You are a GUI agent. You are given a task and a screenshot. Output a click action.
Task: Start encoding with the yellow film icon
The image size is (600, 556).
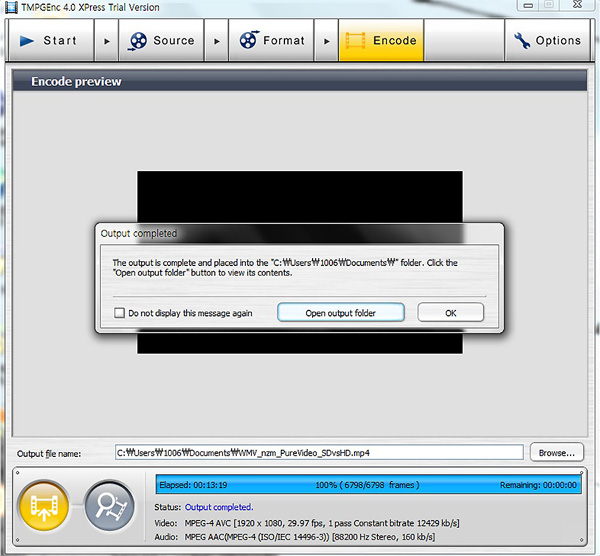[44, 506]
